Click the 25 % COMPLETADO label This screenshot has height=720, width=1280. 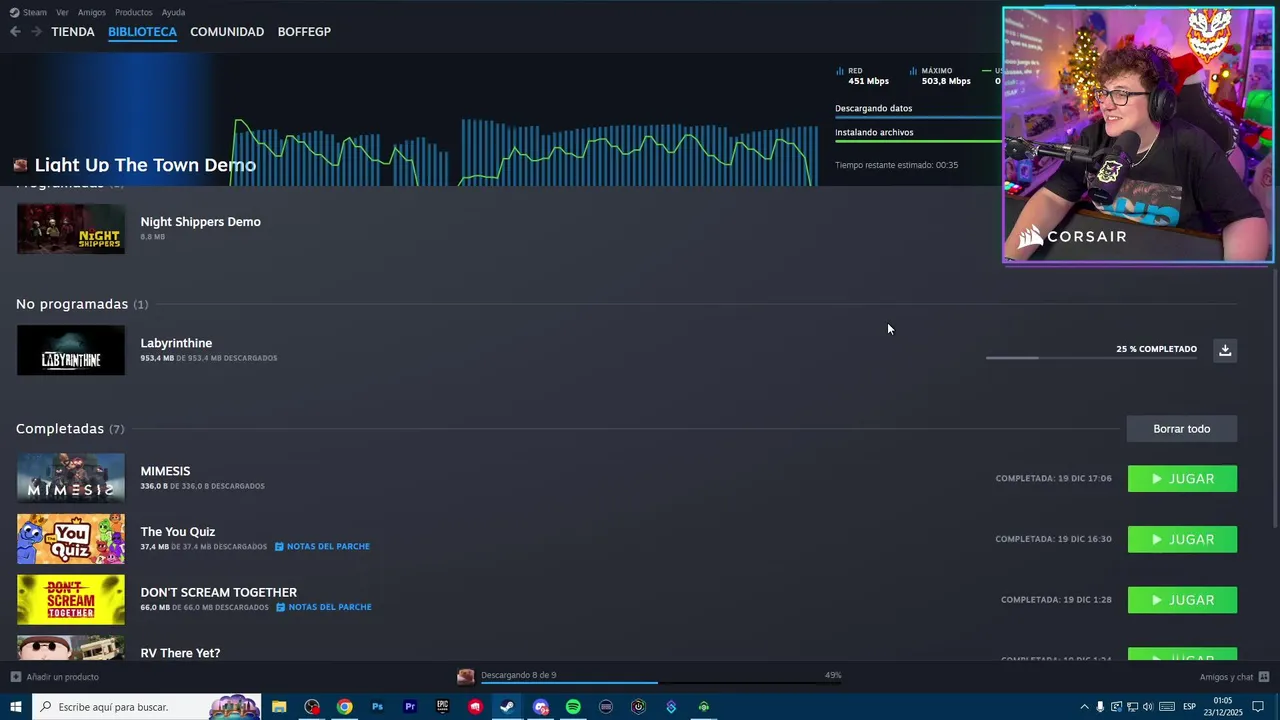pos(1156,349)
